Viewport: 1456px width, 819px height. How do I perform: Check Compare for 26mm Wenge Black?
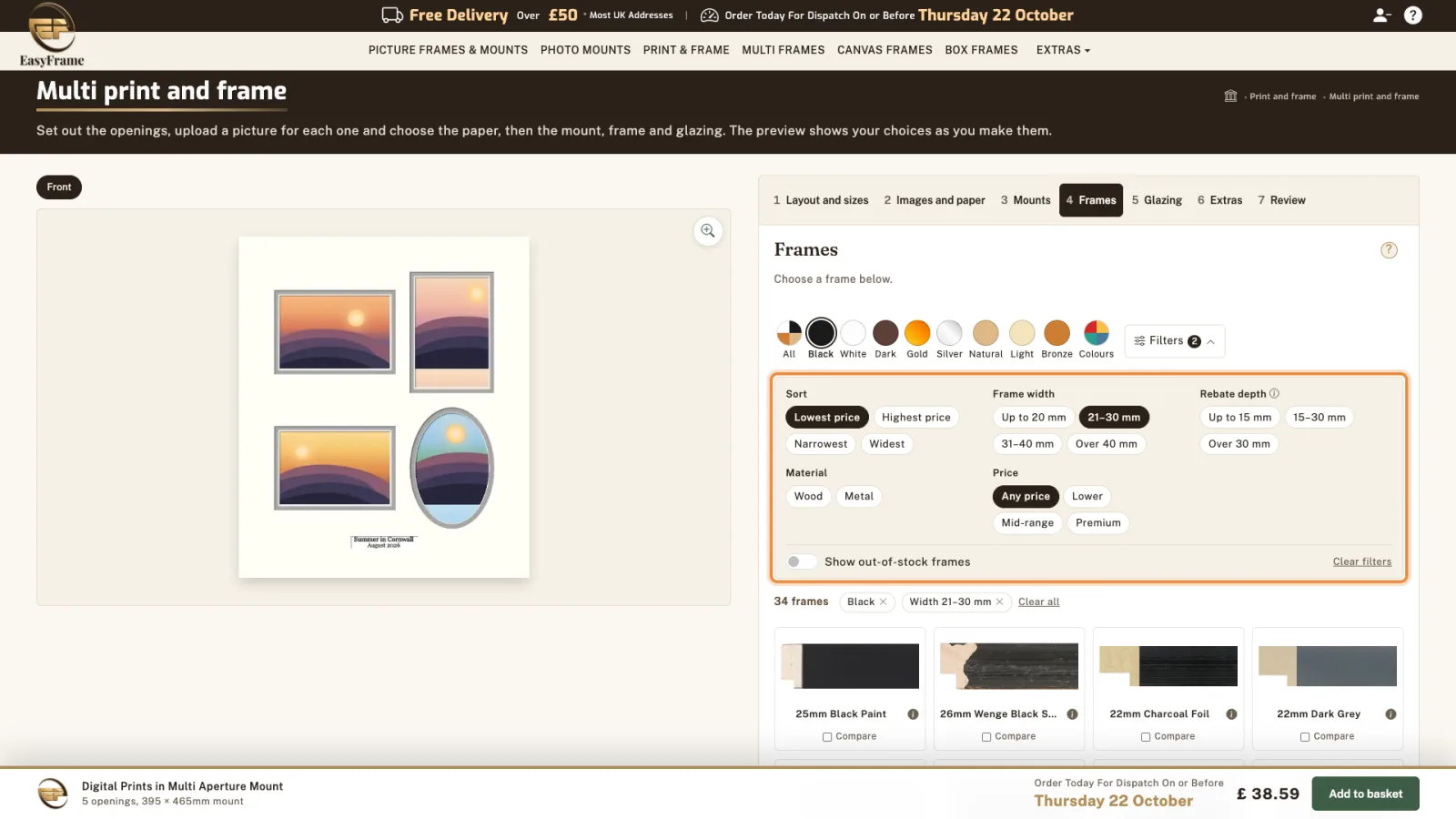tap(986, 737)
